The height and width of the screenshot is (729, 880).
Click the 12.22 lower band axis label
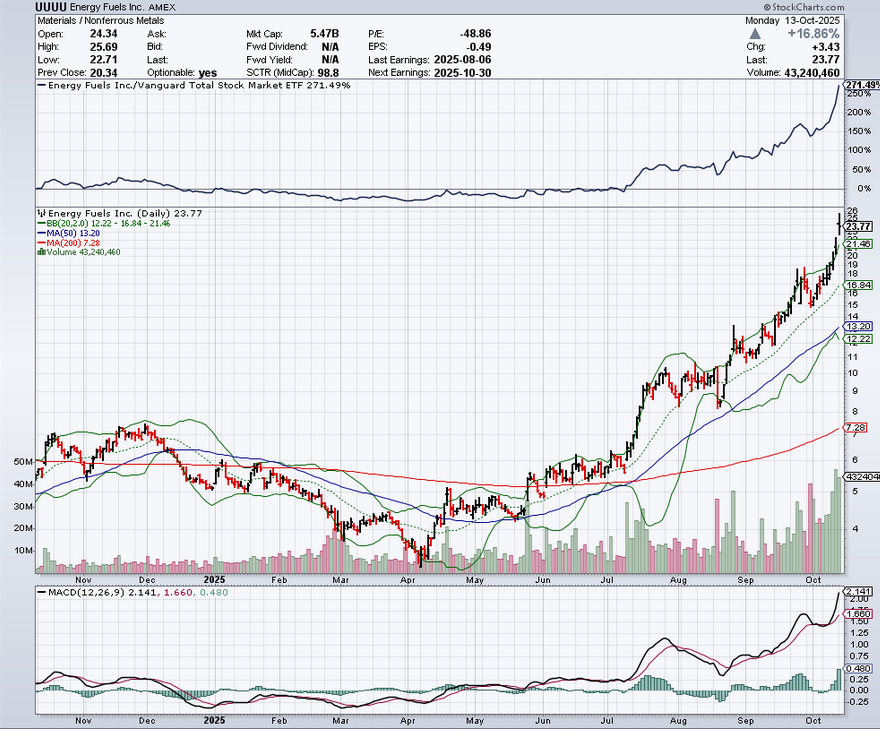tap(859, 339)
